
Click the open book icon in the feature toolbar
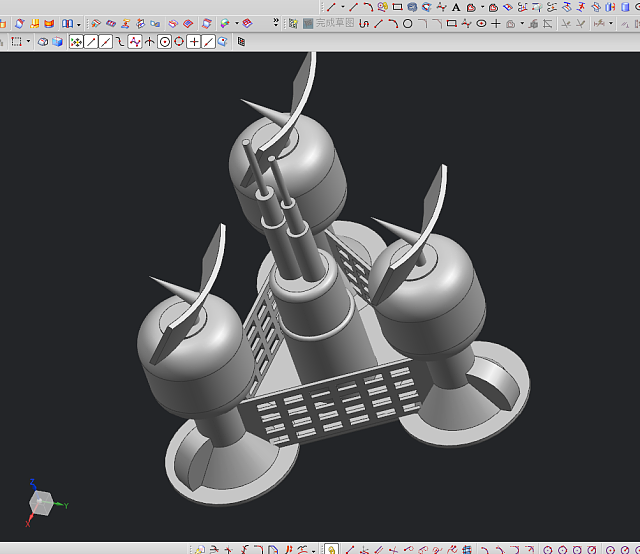(67, 24)
